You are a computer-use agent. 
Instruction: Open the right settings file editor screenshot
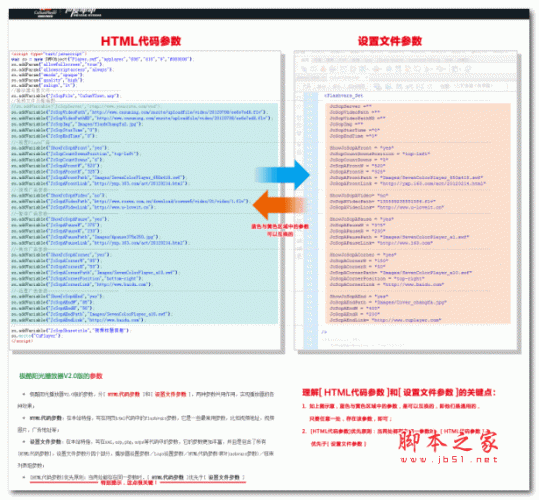tap(406, 200)
